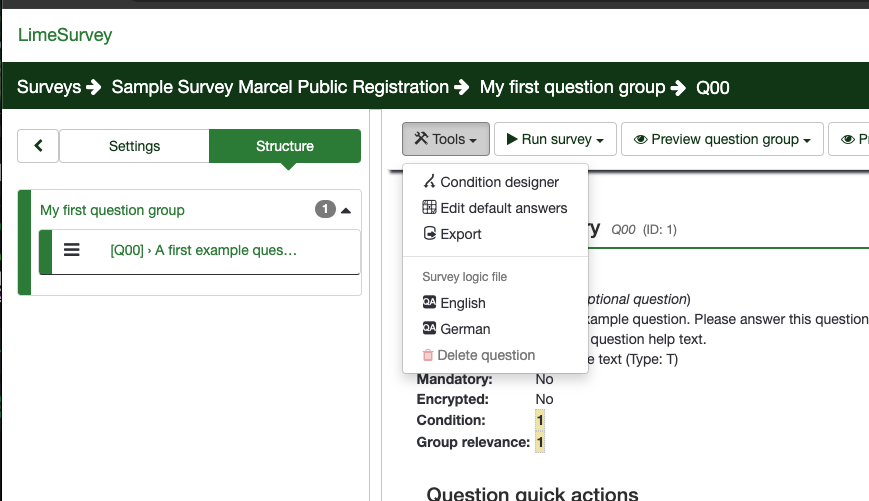Open the Preview question group dropdown
This screenshot has width=869, height=501.
[x=721, y=139]
